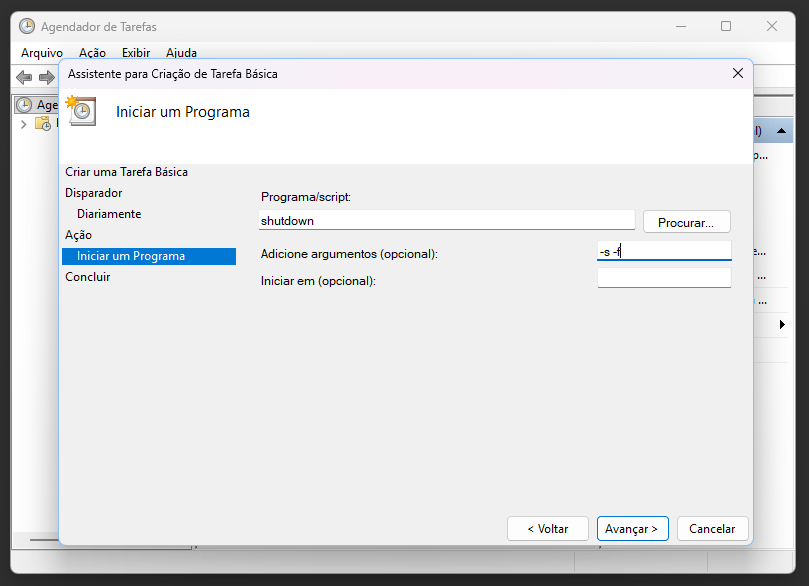Click the Agendador de Tarefas title bar clock icon
Screen dimensions: 809x586
pyautogui.click(x=27, y=27)
